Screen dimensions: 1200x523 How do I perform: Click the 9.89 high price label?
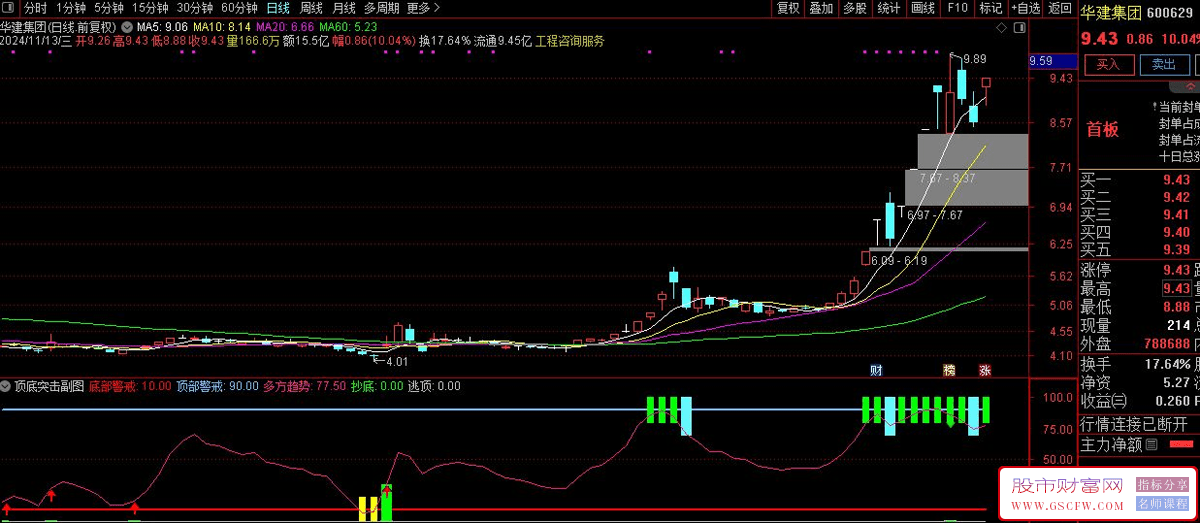[974, 60]
